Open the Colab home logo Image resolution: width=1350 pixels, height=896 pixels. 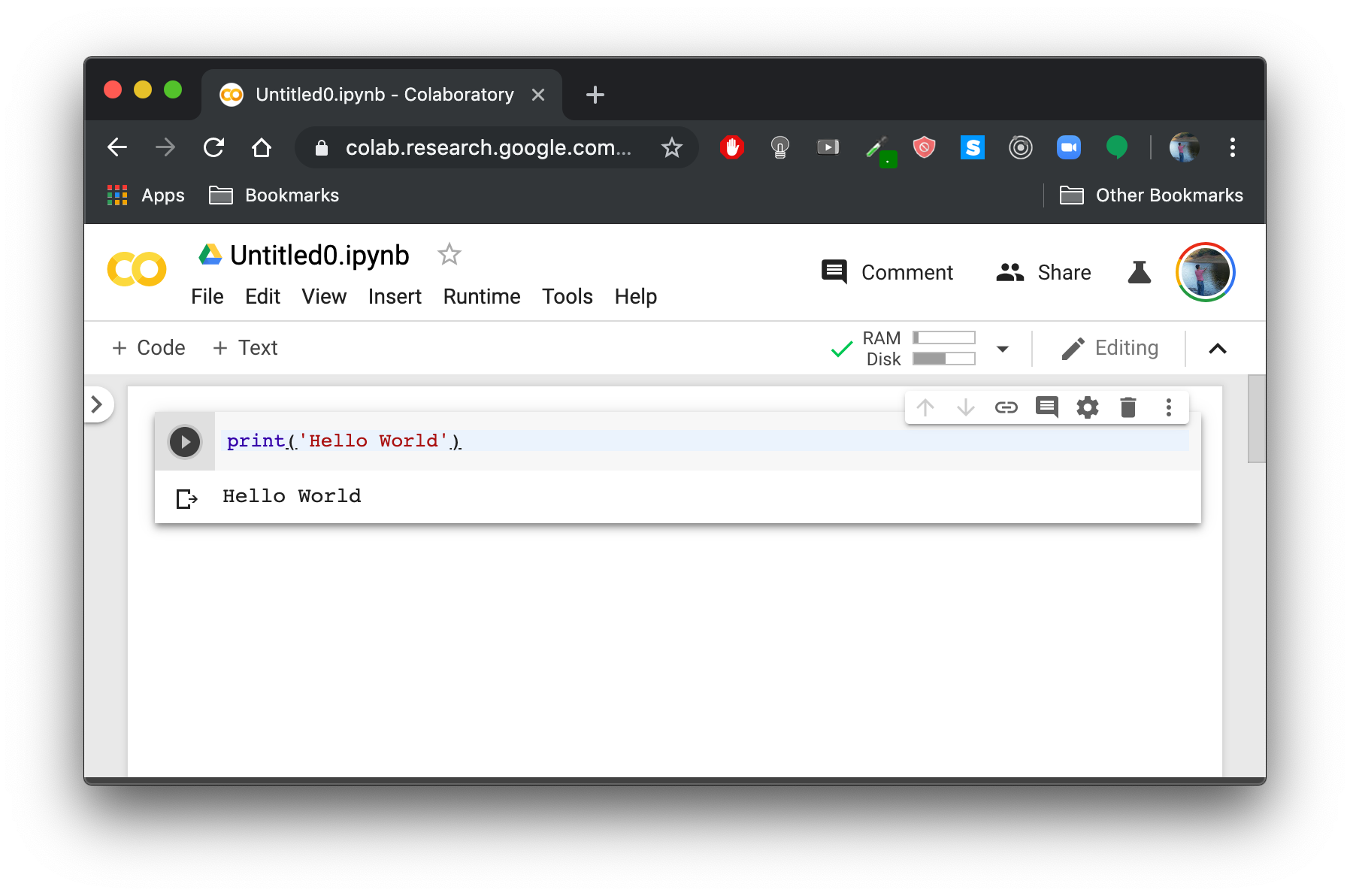(137, 269)
